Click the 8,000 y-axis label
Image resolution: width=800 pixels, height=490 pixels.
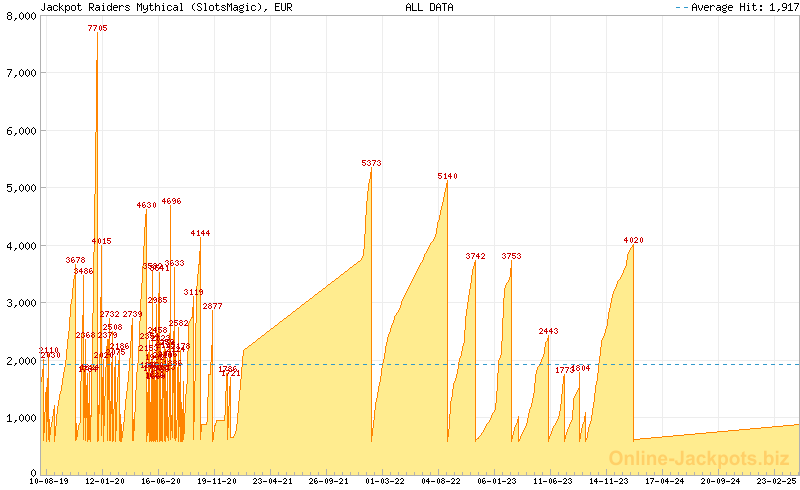21,16
